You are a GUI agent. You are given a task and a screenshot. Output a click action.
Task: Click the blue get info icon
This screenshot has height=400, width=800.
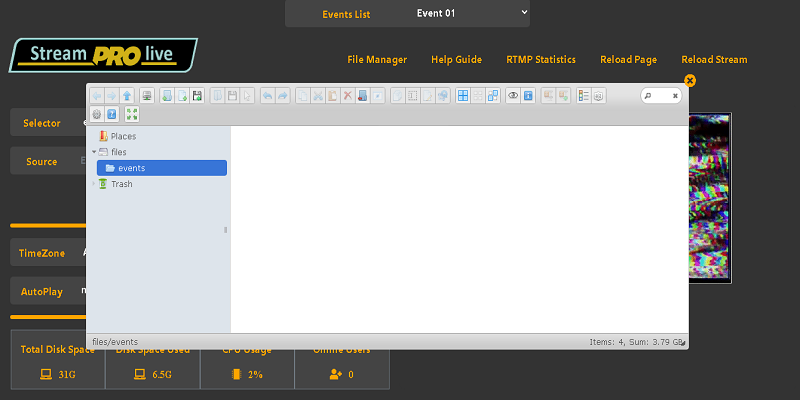[x=528, y=96]
